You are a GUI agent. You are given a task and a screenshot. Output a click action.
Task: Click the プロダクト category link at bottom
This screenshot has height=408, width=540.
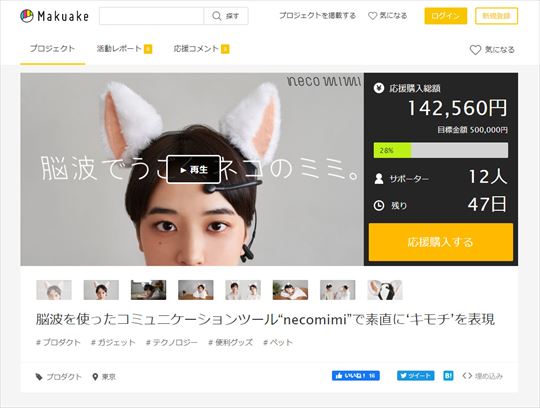click(64, 377)
